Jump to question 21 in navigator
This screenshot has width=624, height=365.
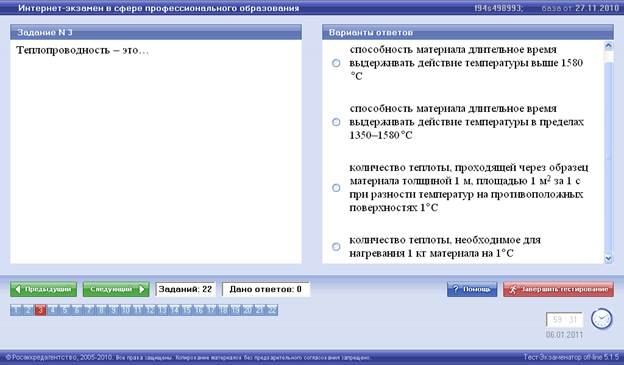(x=259, y=310)
